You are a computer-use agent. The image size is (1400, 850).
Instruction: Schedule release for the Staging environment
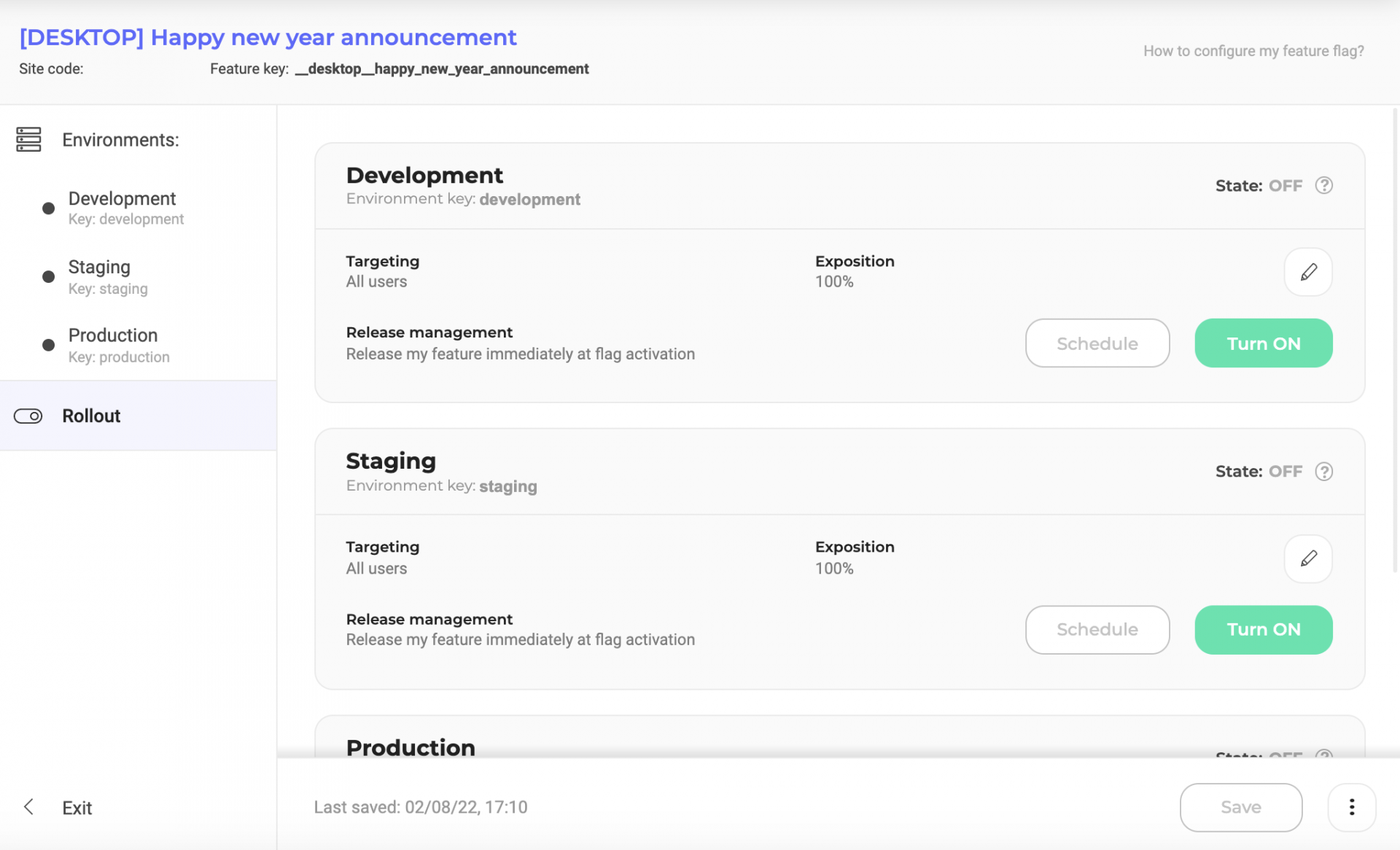(1097, 629)
